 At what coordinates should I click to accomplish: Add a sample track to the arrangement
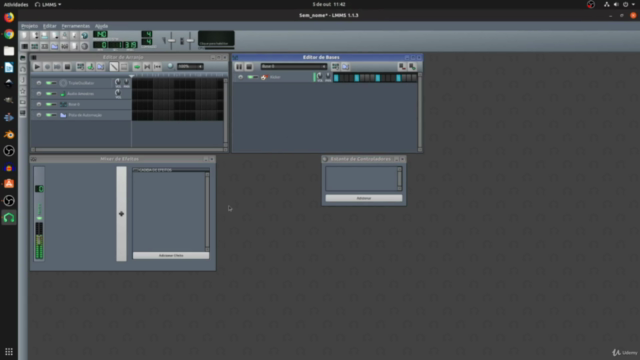click(90, 67)
